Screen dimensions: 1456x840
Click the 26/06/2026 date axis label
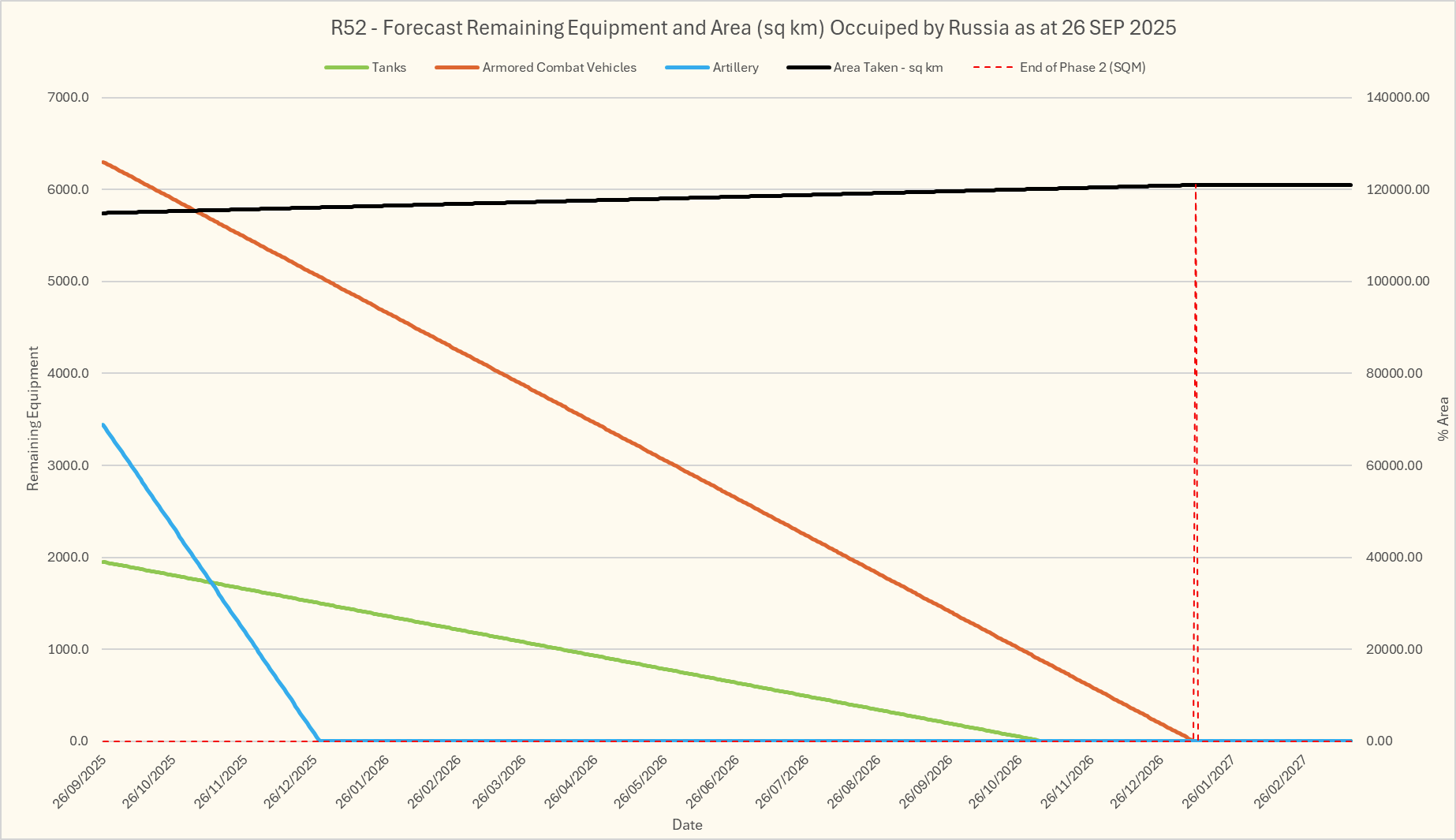713,780
